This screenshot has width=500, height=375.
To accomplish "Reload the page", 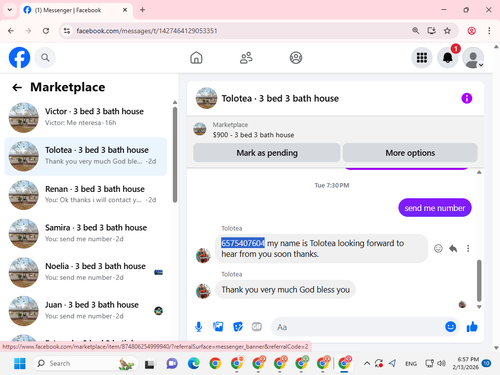I will tap(46, 31).
